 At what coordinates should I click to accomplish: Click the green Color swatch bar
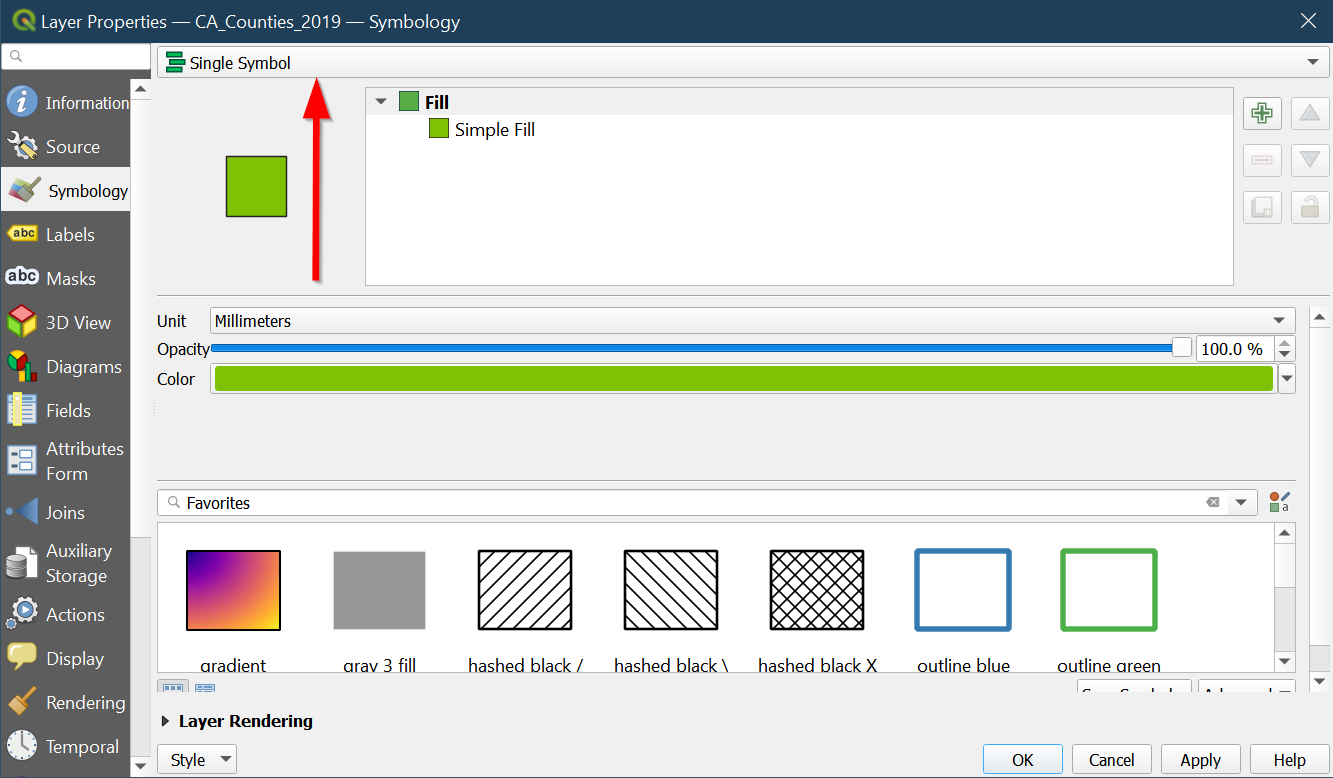point(743,379)
